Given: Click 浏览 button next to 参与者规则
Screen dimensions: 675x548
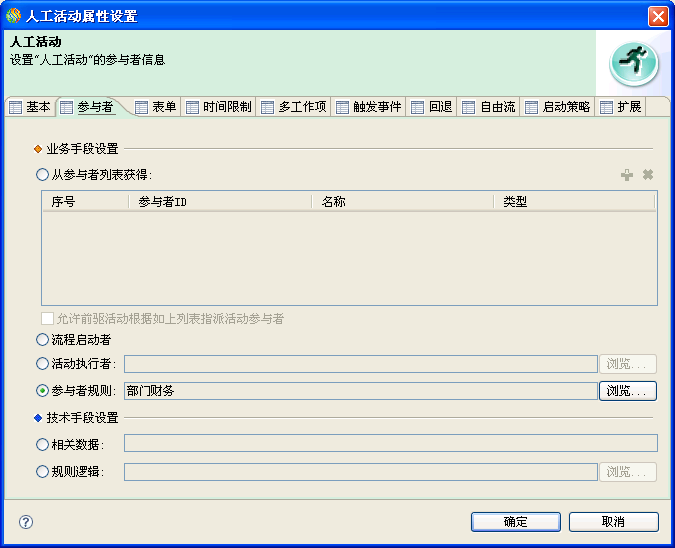Looking at the screenshot, I should (627, 391).
